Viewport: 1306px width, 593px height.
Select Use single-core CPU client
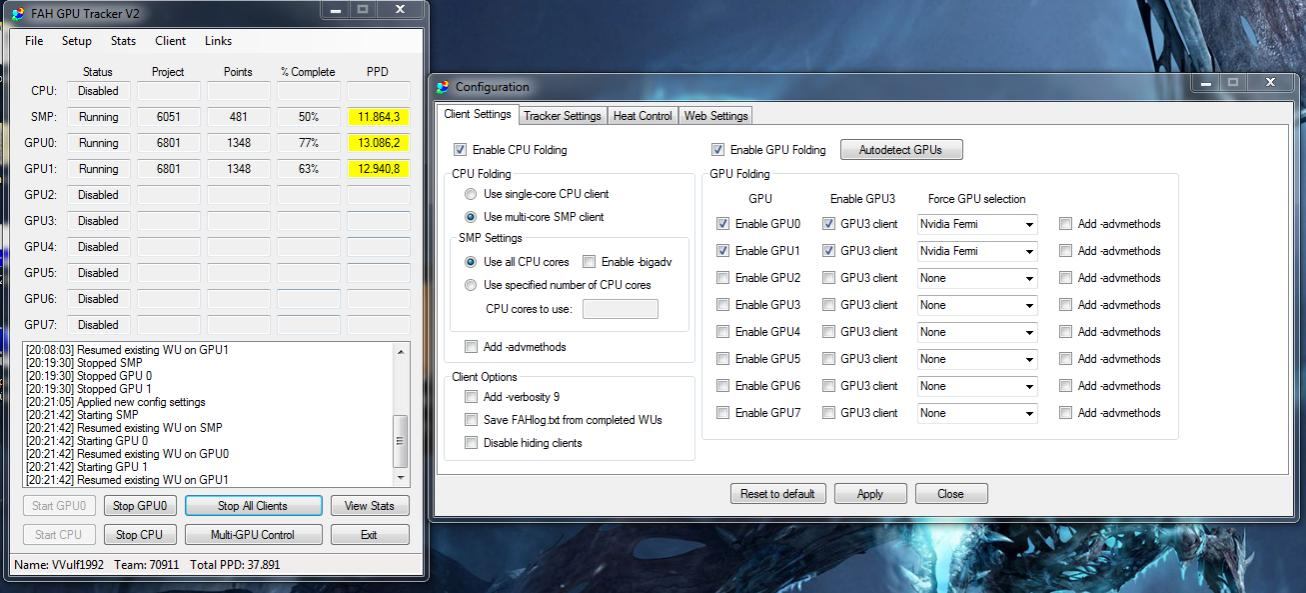click(471, 194)
